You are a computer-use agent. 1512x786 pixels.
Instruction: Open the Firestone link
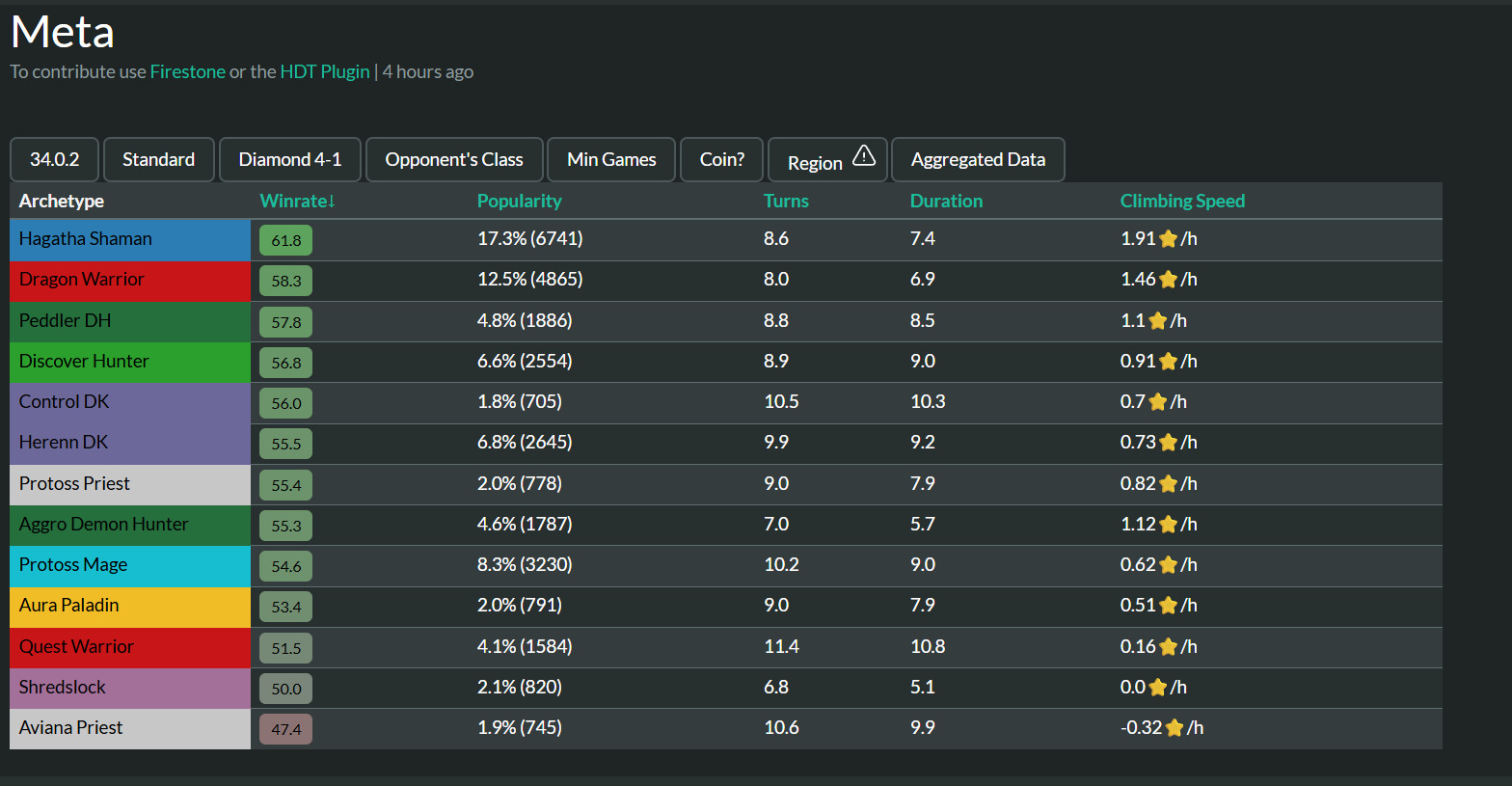click(187, 71)
